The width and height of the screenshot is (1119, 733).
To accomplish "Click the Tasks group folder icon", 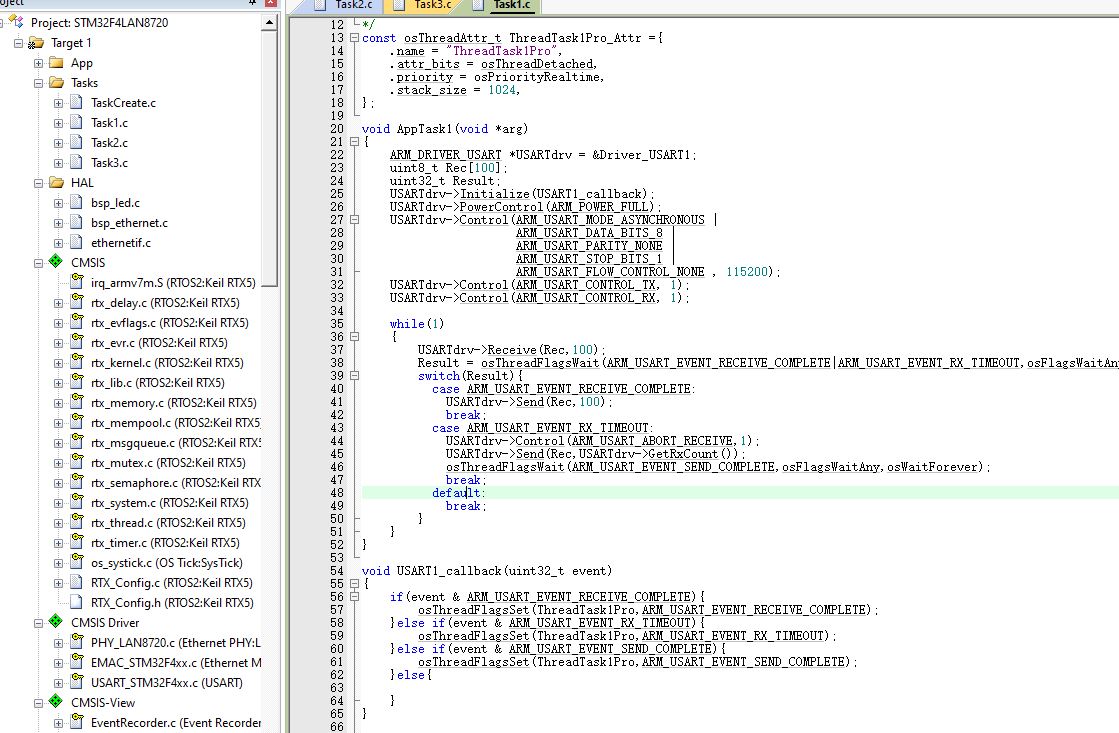I will point(56,83).
